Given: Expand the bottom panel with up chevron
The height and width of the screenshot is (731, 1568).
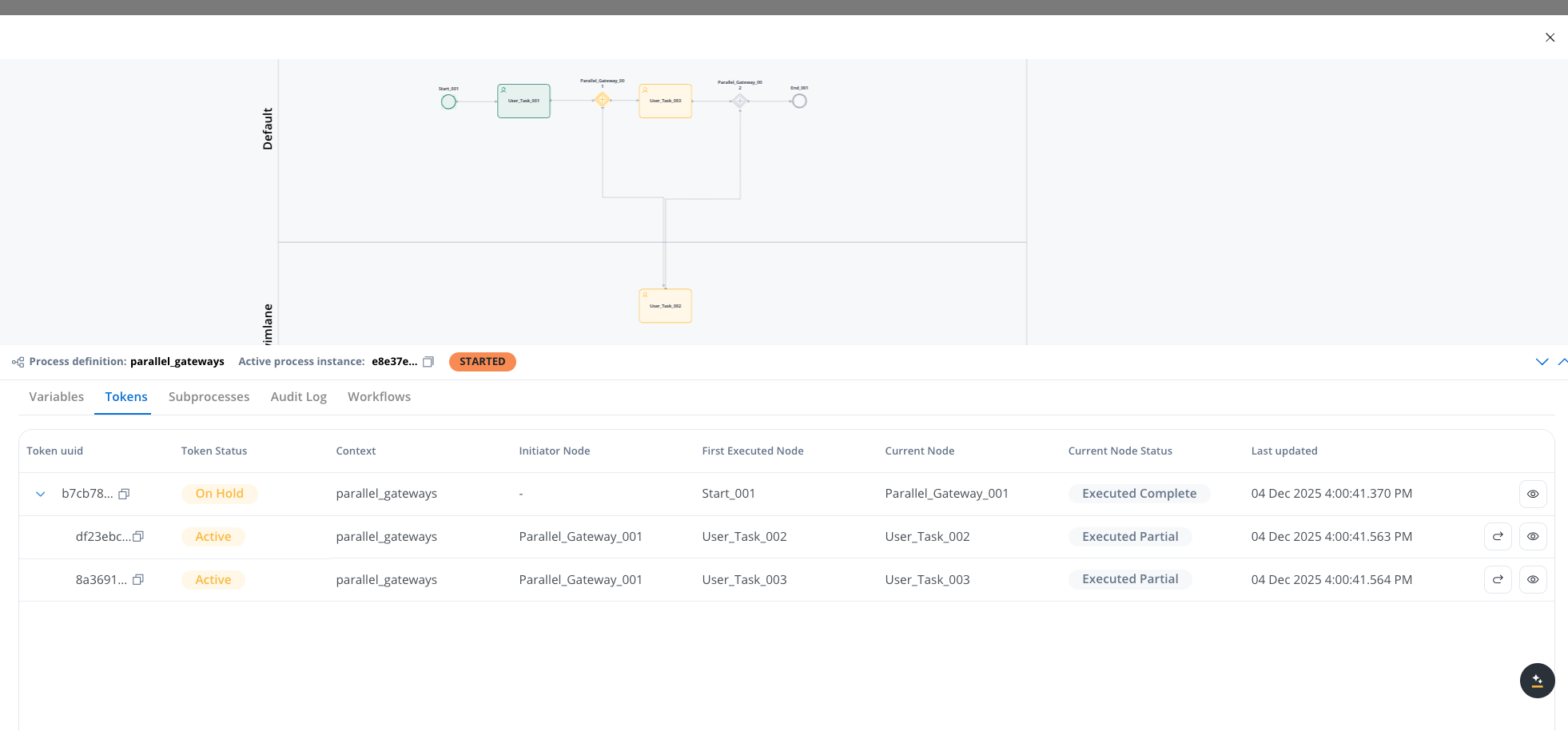Looking at the screenshot, I should [1562, 362].
